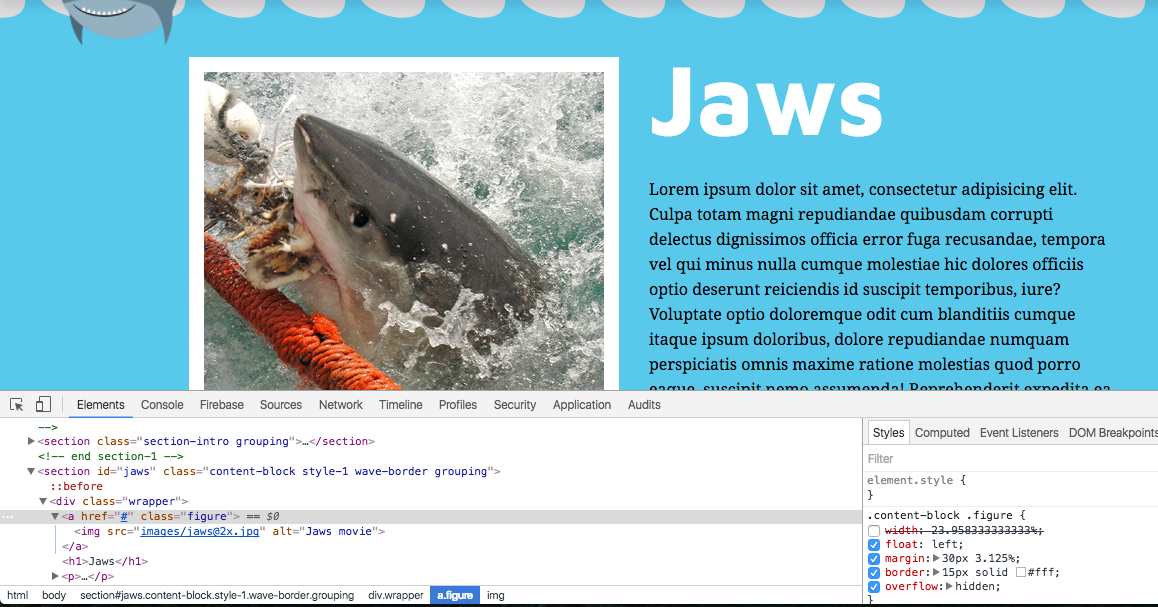Click the white border color swatch
The image size is (1158, 607).
[1021, 573]
